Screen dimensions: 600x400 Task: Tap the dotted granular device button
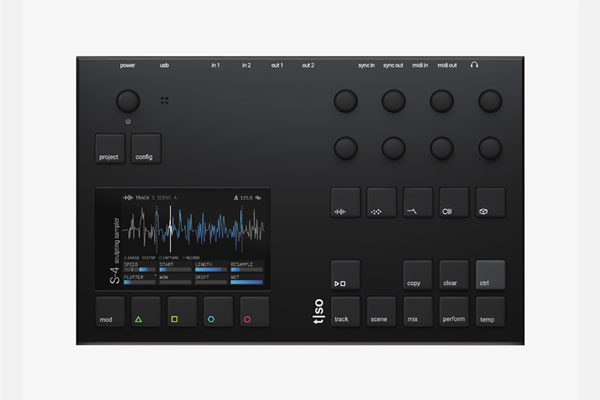(382, 202)
